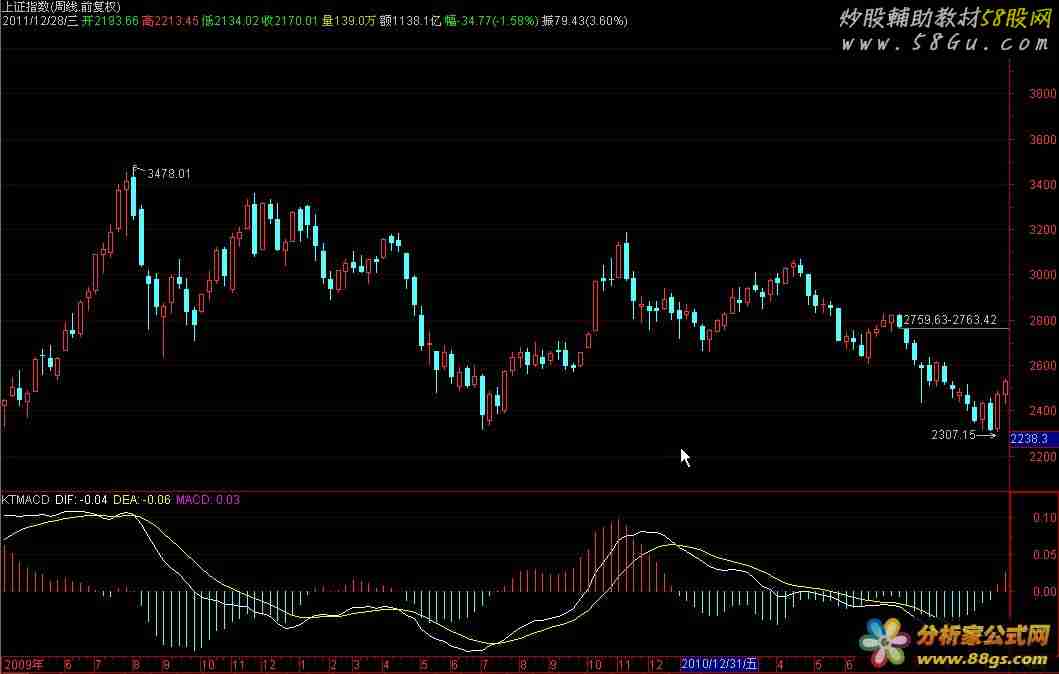Click the change readout 幅-34.77(-1.58%)

coord(492,21)
